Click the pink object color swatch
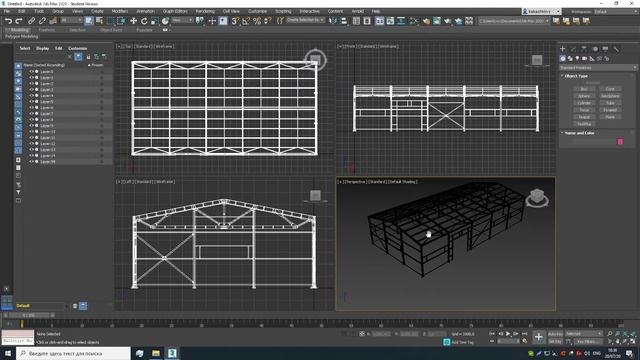 [x=620, y=142]
